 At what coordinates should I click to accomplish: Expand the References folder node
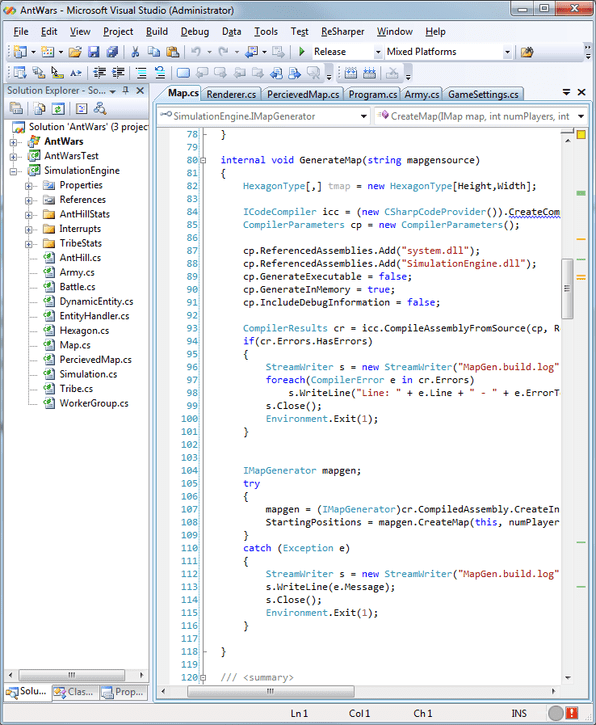pos(29,200)
